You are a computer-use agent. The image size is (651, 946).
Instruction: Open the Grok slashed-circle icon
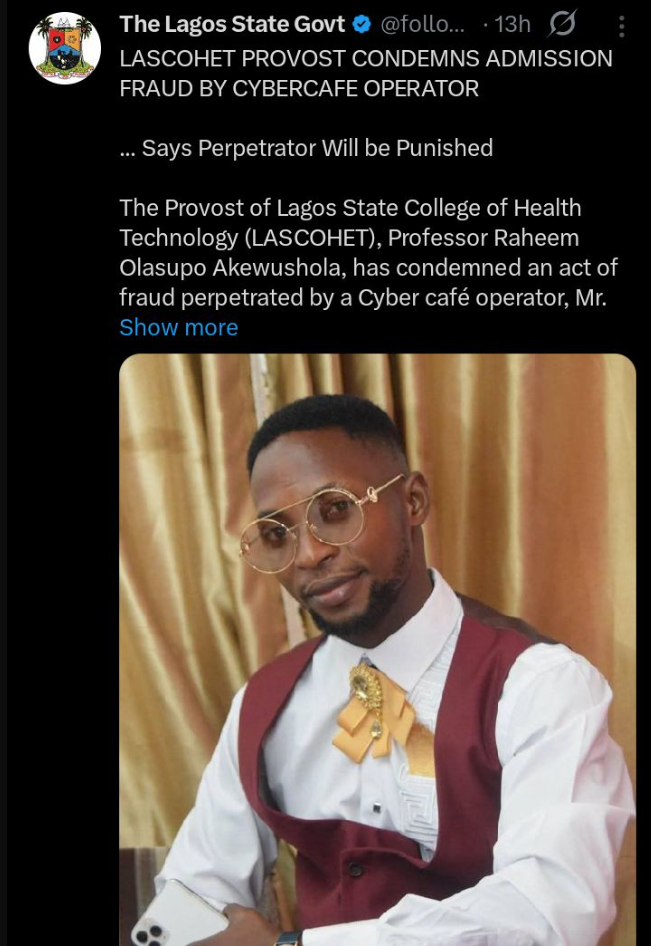(x=562, y=24)
